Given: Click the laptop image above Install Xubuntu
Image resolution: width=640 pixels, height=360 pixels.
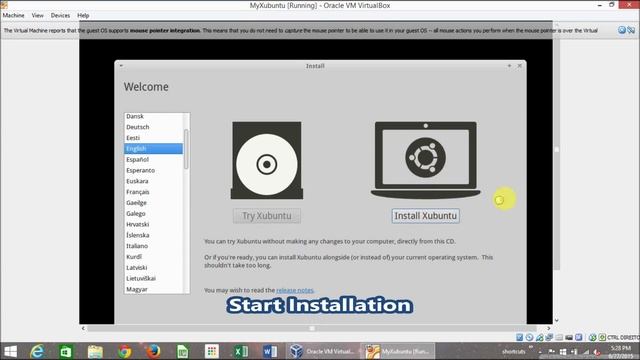Looking at the screenshot, I should click(425, 160).
